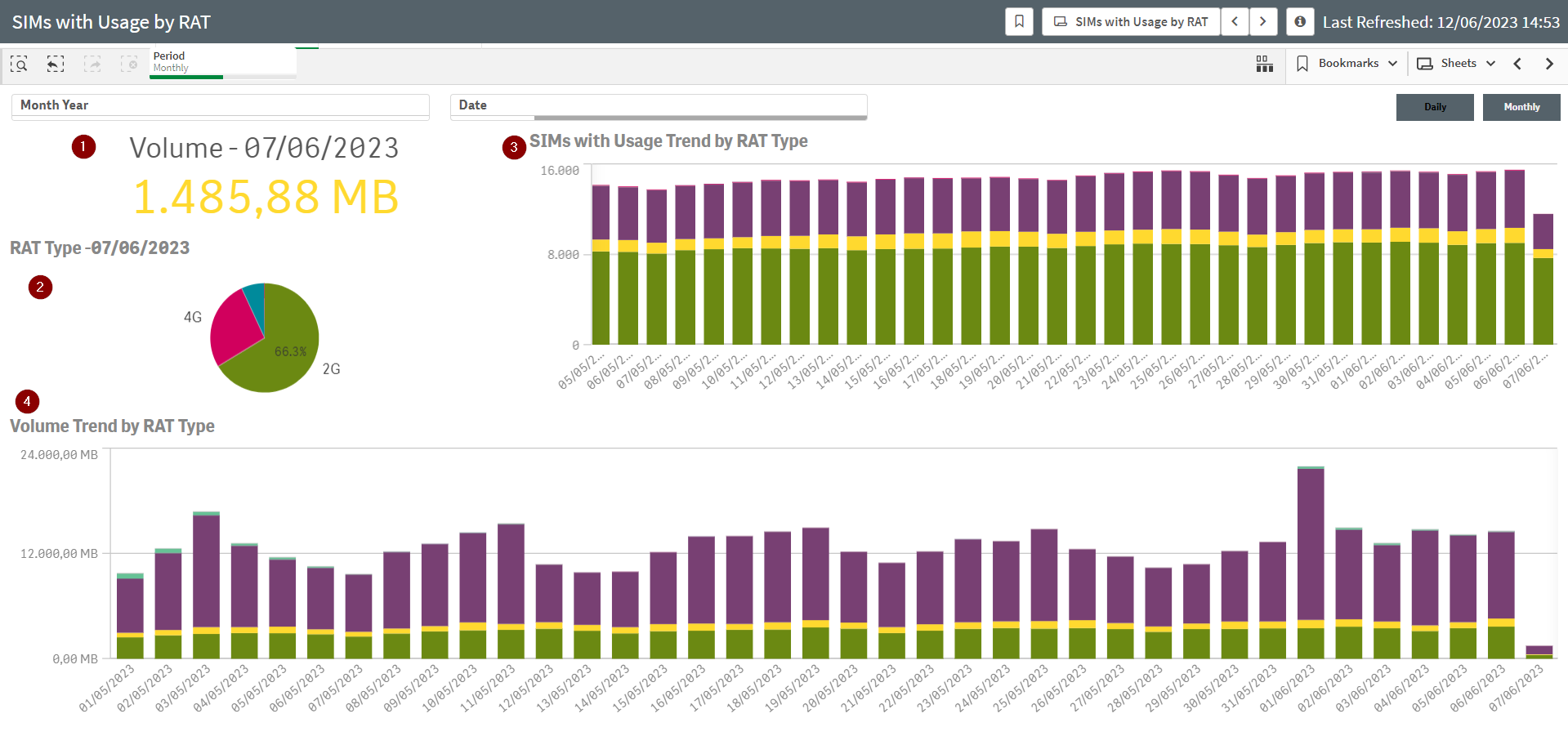Open the selections tool grid icon
Screen dimensions: 1568x736
pyautogui.click(x=1264, y=64)
